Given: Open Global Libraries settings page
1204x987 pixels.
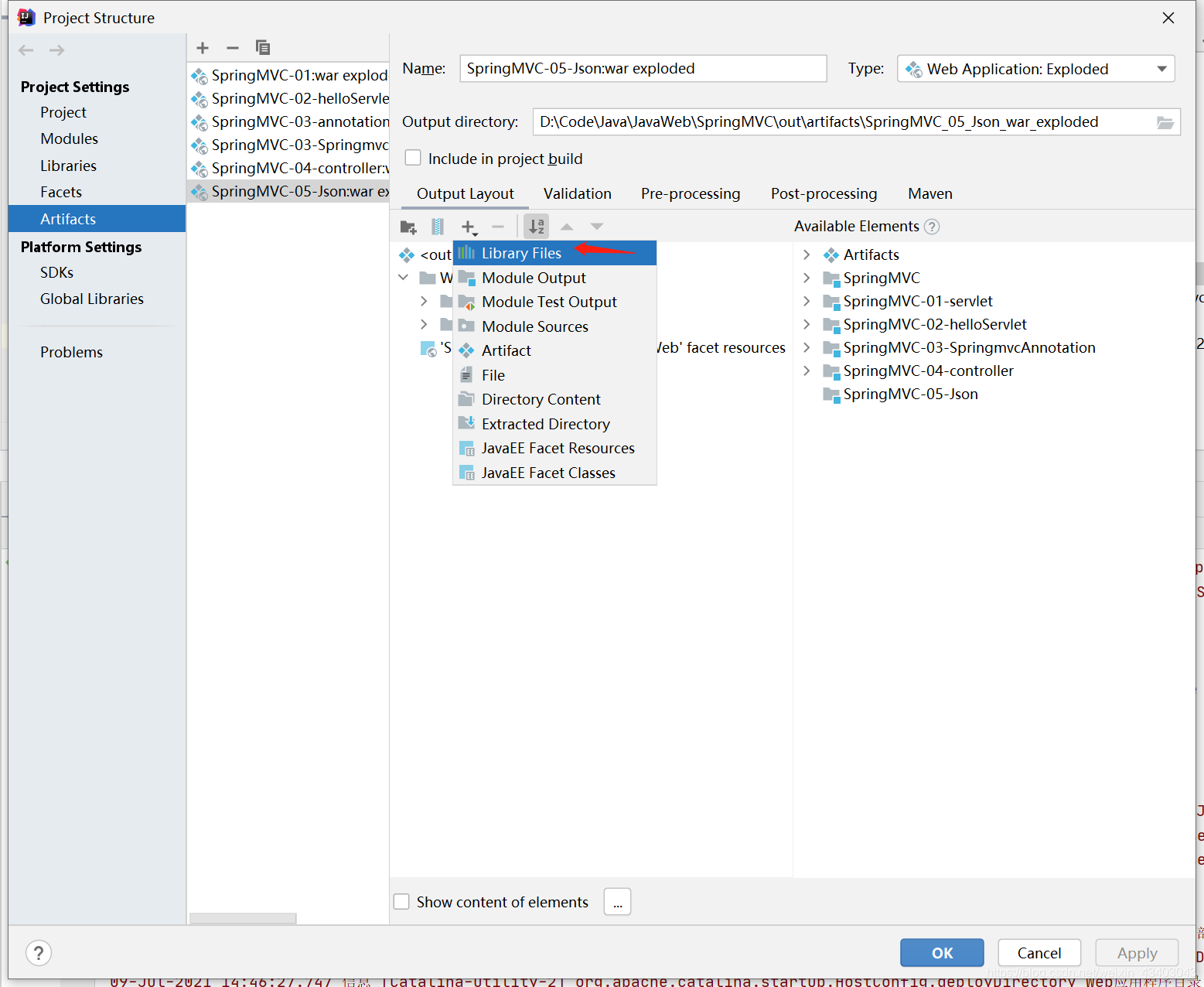Looking at the screenshot, I should coord(92,299).
